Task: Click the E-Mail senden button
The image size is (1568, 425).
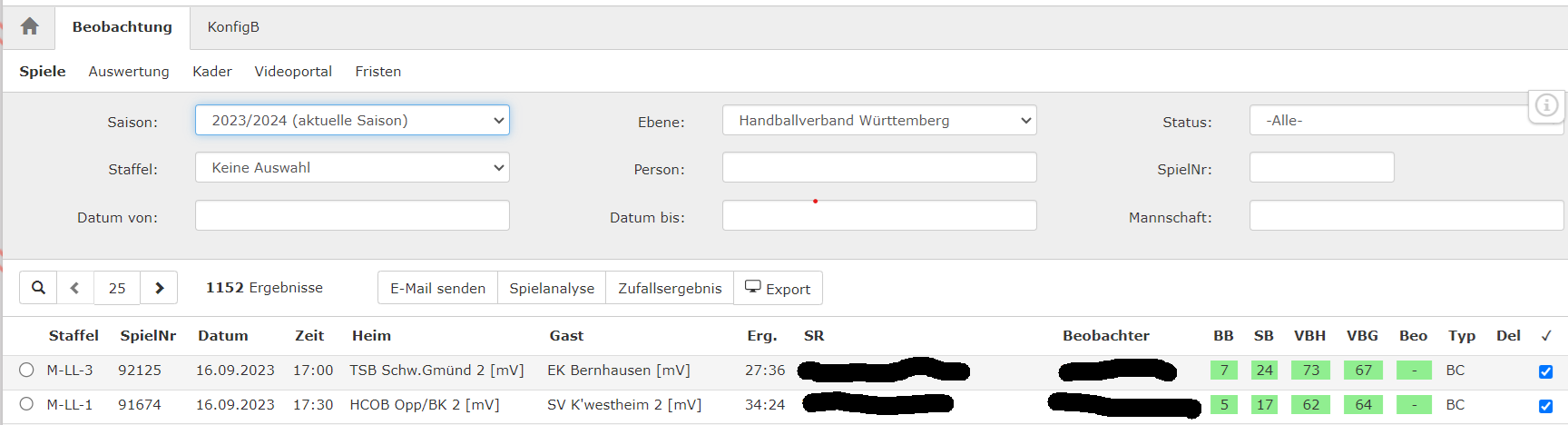Action: [x=437, y=288]
